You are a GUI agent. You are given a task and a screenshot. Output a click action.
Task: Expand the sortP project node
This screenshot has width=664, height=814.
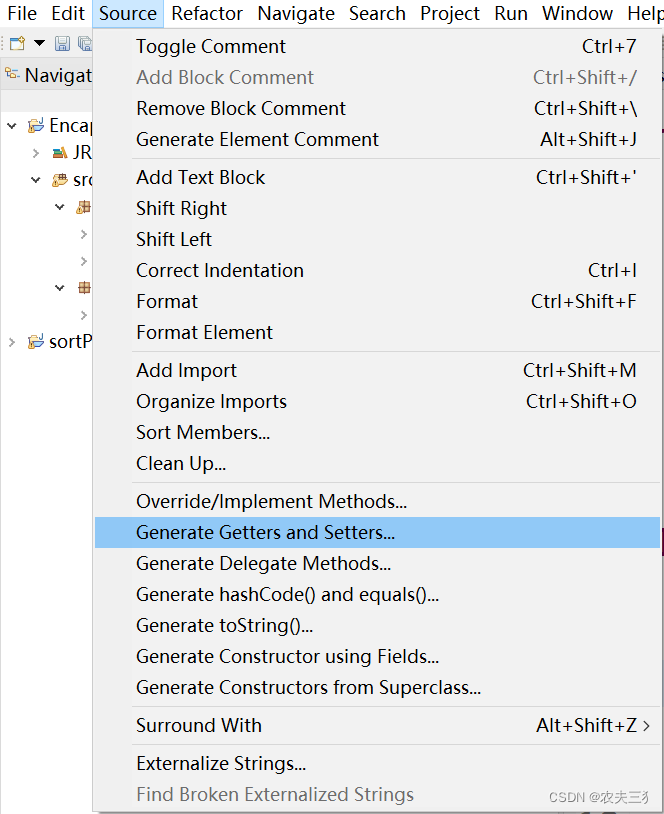12,342
